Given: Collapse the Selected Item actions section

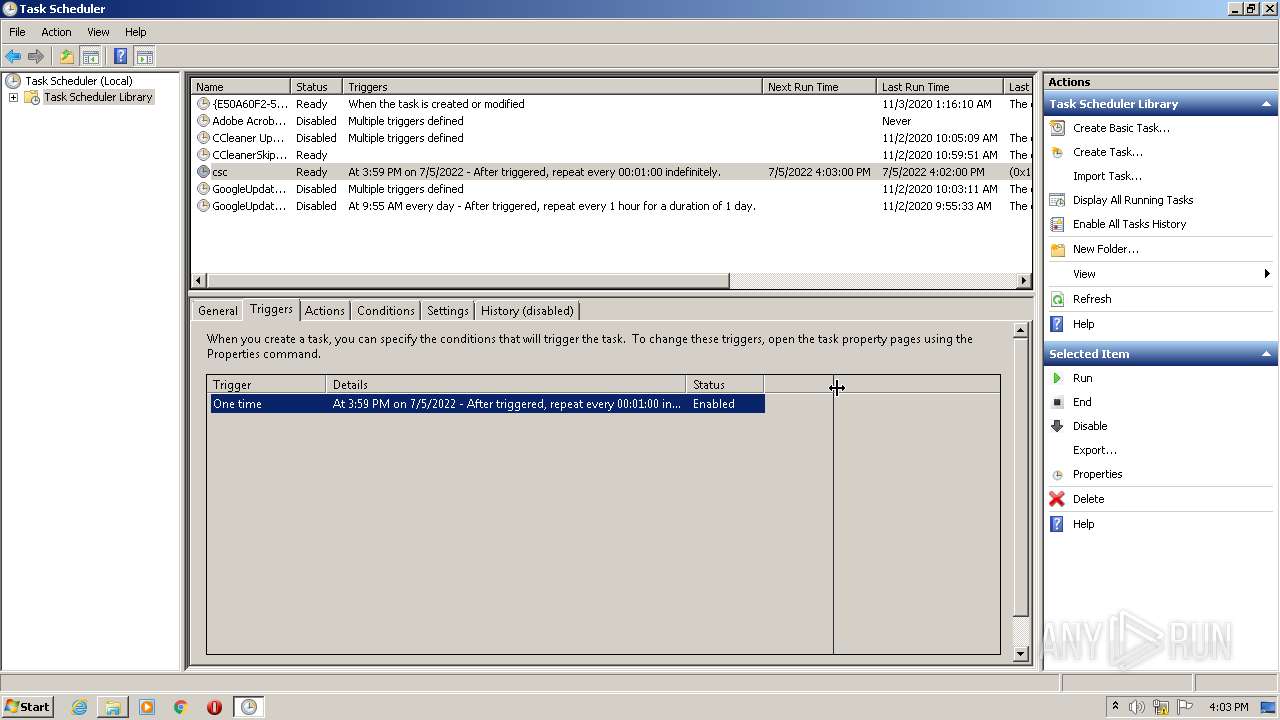Looking at the screenshot, I should [x=1266, y=354].
